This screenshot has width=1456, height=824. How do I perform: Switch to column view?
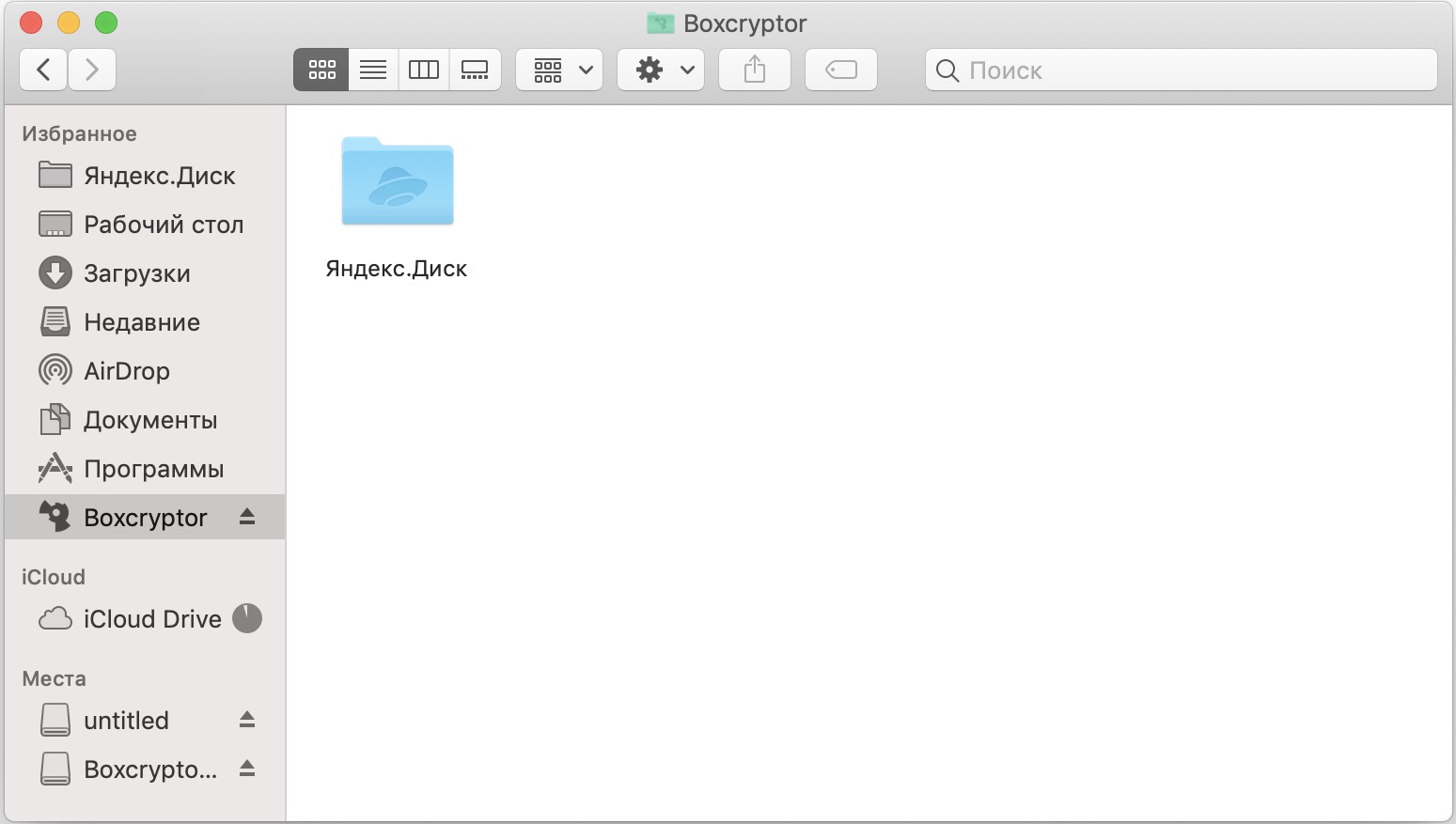(x=424, y=70)
